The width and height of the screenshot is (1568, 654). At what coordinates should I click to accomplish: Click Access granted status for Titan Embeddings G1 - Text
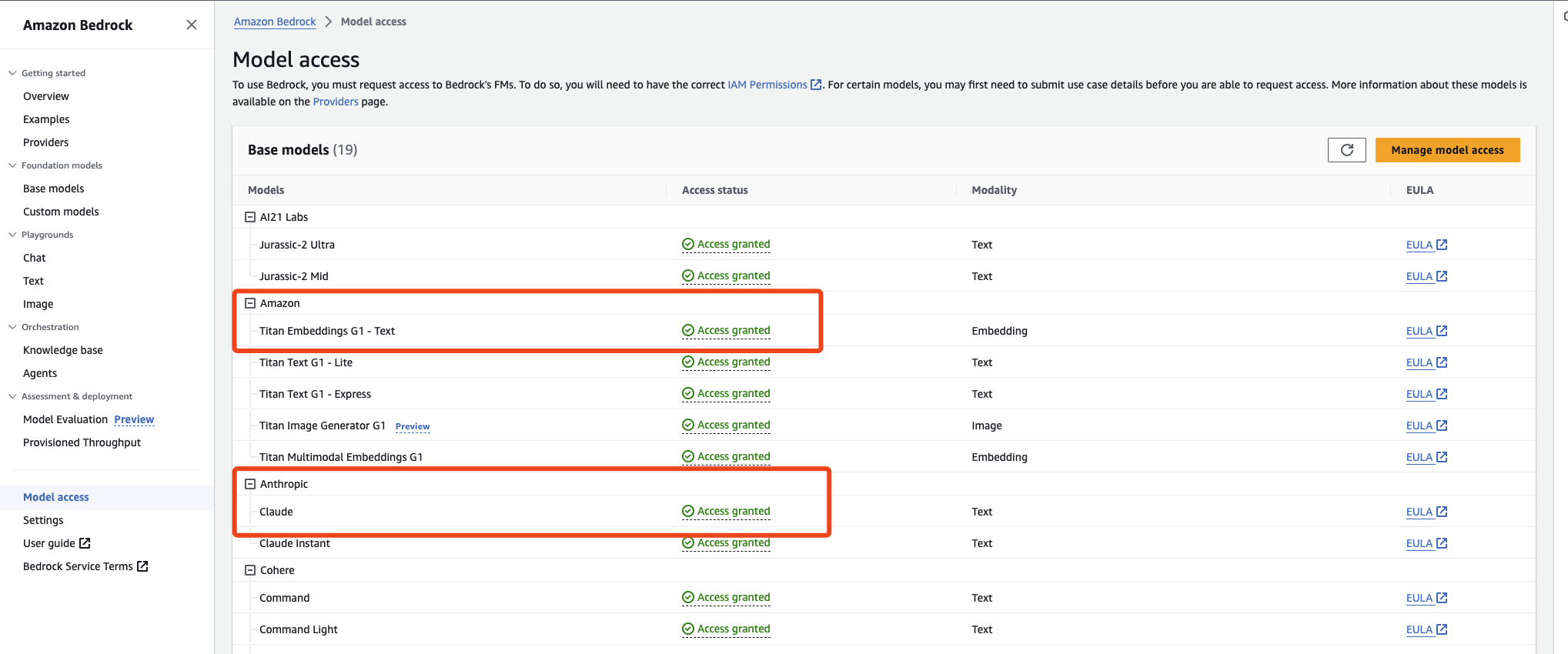726,330
